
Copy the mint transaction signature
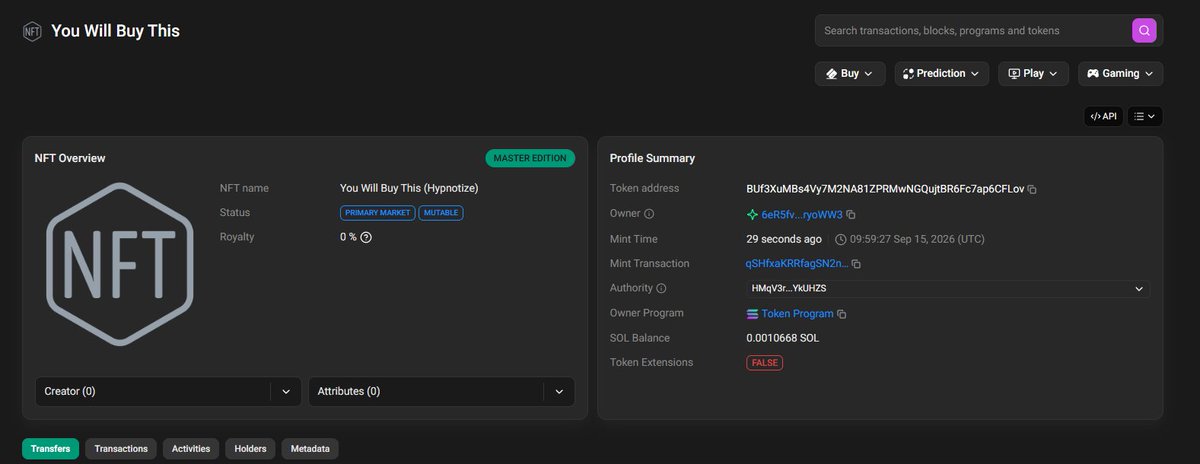856,264
